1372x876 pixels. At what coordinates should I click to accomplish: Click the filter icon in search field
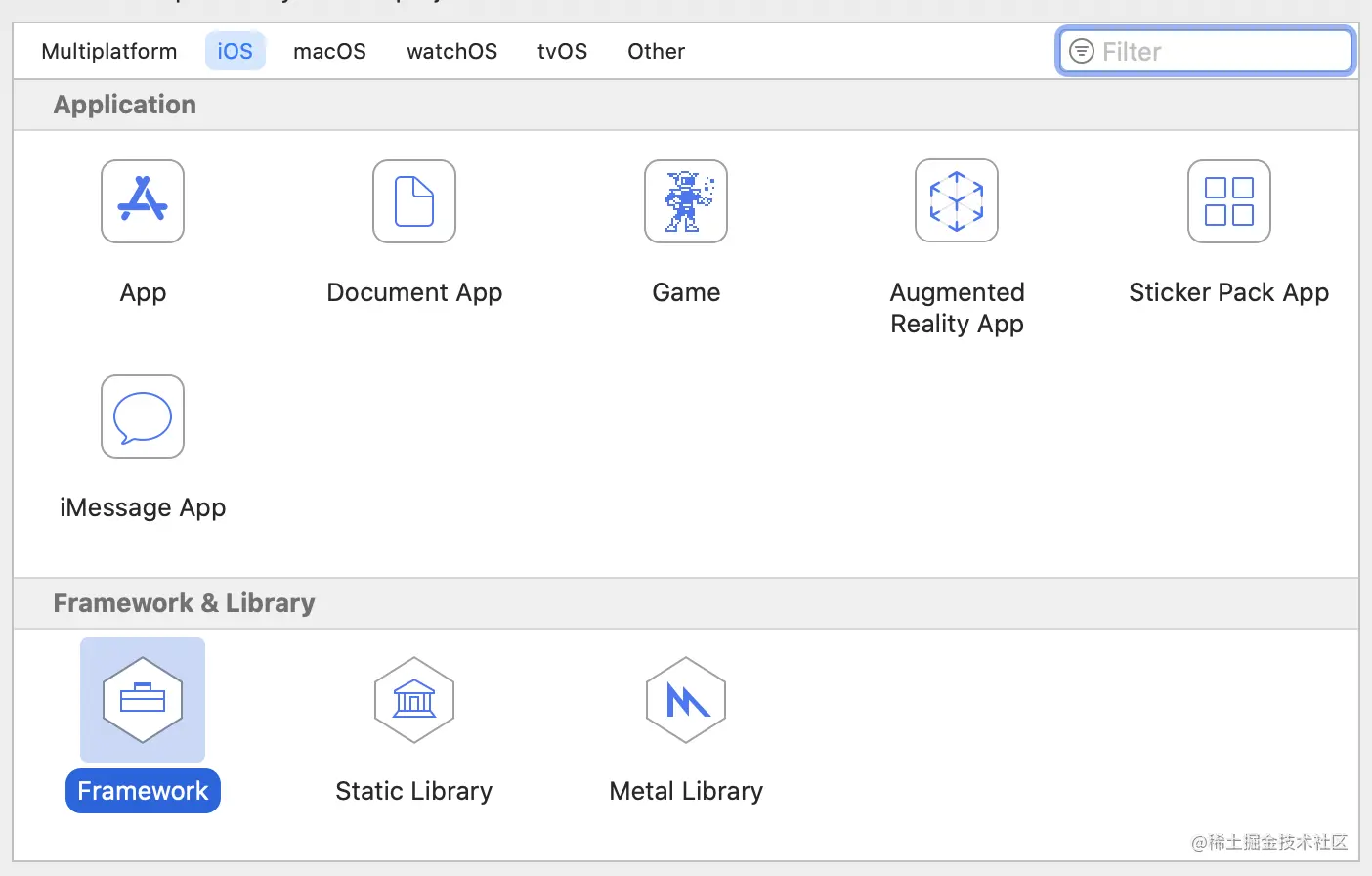pos(1082,51)
